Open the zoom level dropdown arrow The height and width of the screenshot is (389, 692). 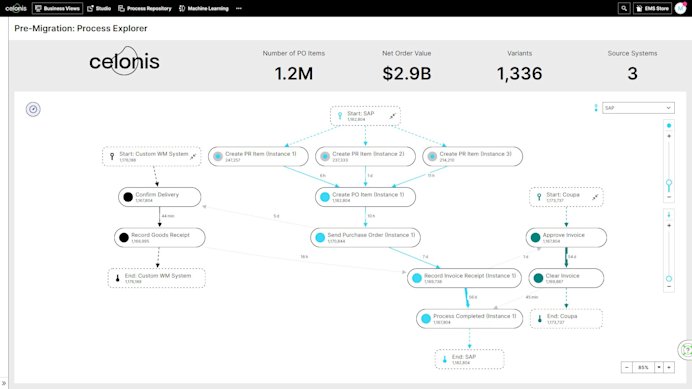(659, 367)
